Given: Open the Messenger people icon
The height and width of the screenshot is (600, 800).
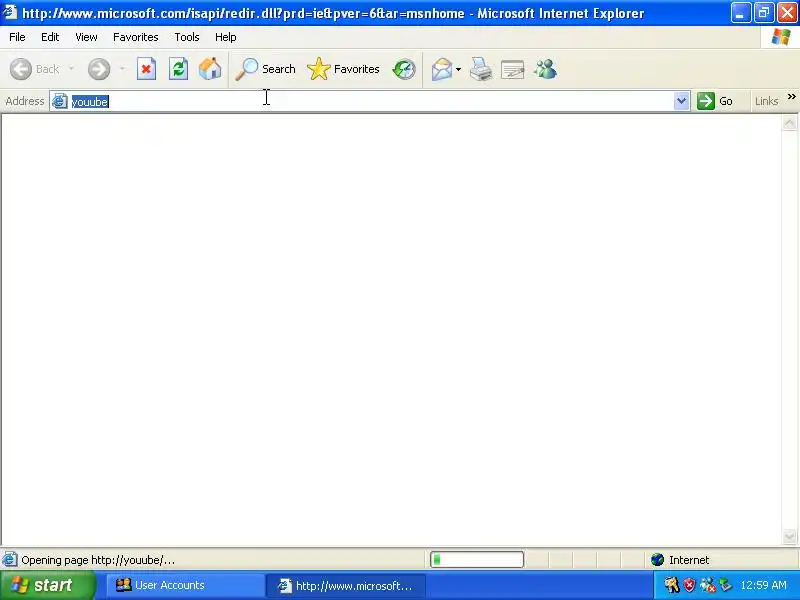Looking at the screenshot, I should (x=545, y=69).
